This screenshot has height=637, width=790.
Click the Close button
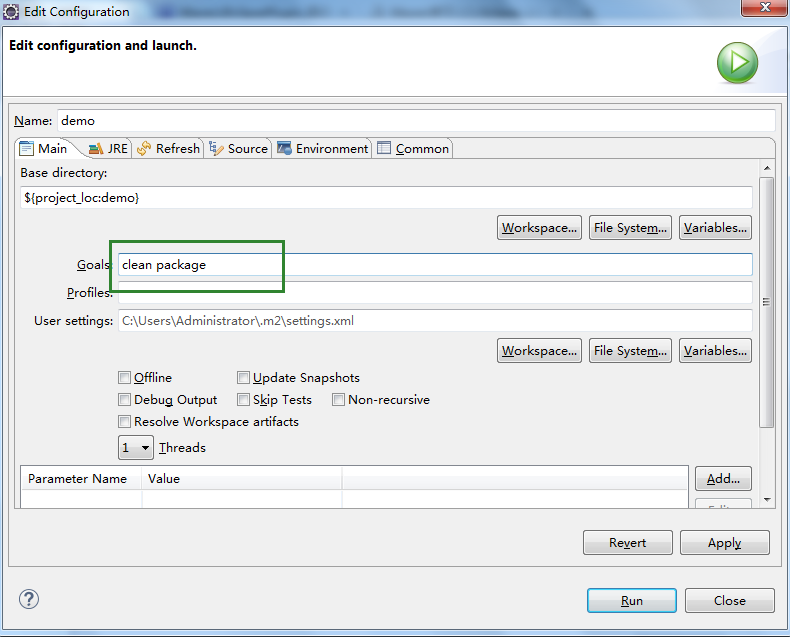(x=730, y=601)
